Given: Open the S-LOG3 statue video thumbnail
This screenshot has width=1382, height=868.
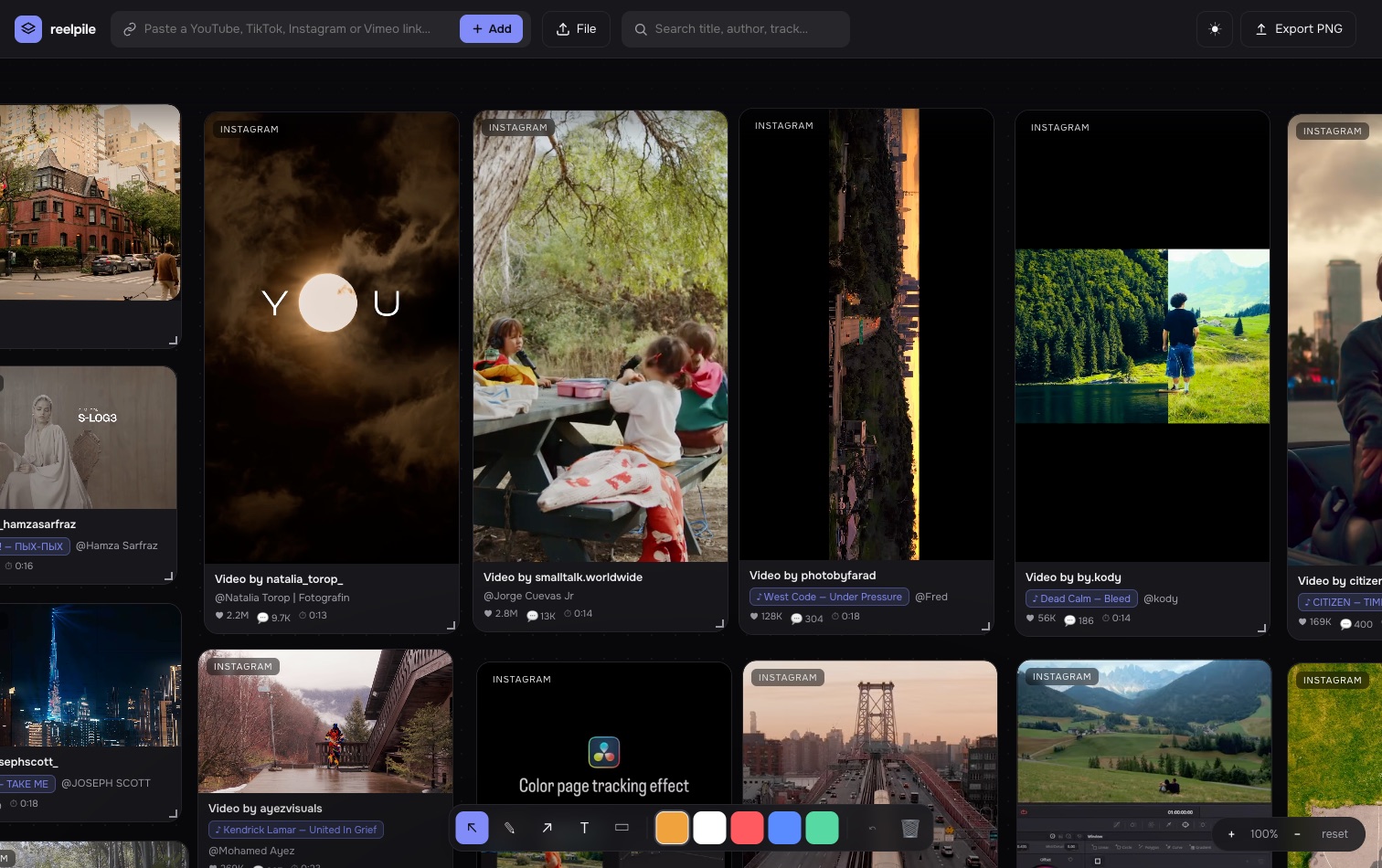Looking at the screenshot, I should pyautogui.click(x=88, y=438).
